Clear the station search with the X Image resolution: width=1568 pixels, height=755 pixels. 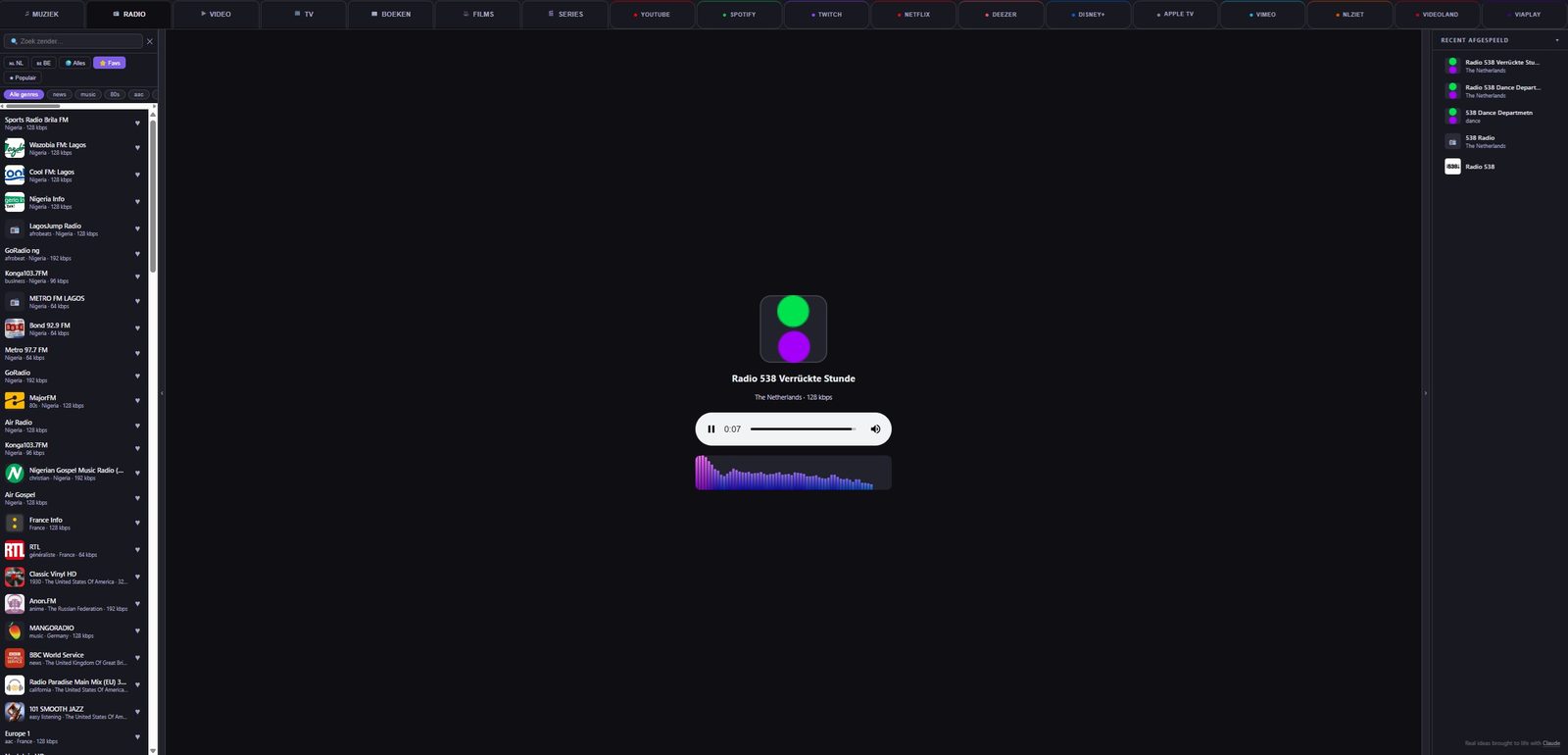coord(150,41)
